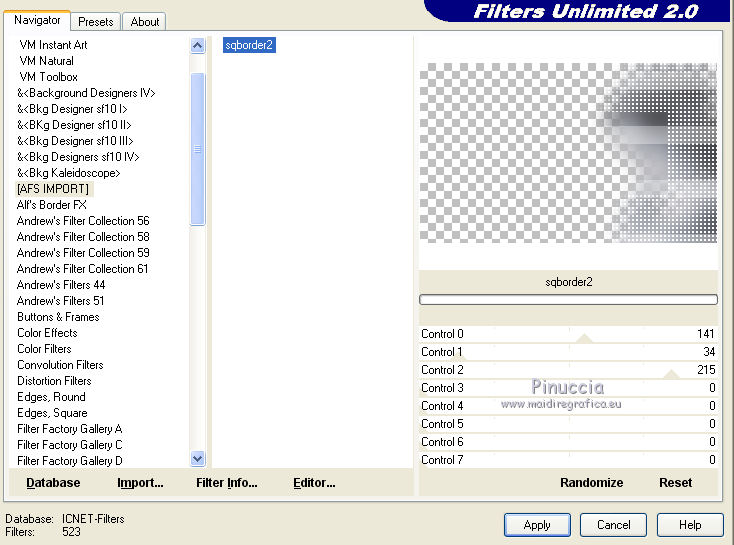Screen dimensions: 734x545
Task: Open the Database button
Action: [53, 483]
